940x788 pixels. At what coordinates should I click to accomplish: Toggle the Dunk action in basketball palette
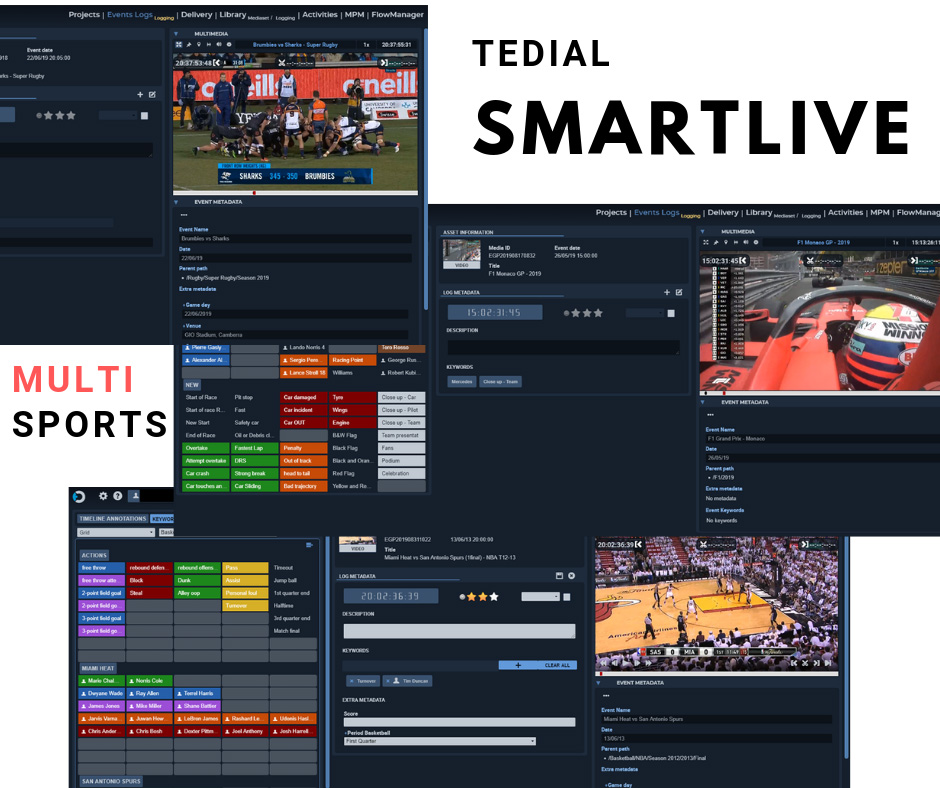(197, 581)
